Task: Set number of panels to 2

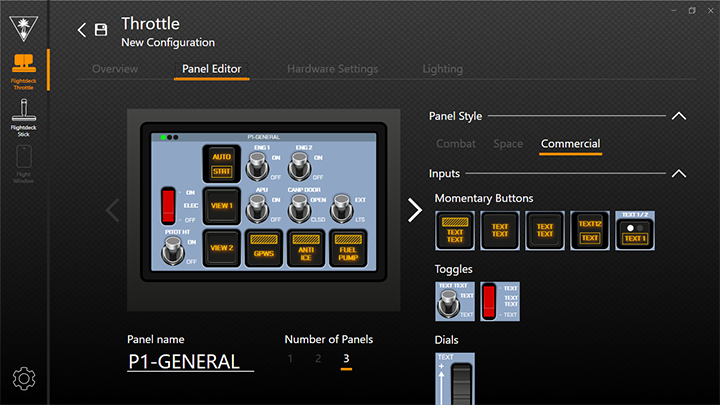Action: [x=318, y=359]
